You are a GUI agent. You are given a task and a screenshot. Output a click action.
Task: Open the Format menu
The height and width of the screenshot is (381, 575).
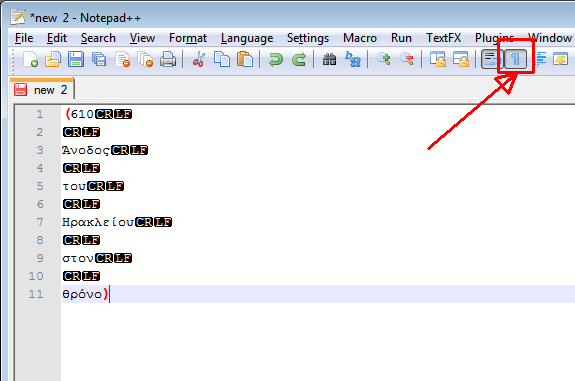[188, 38]
